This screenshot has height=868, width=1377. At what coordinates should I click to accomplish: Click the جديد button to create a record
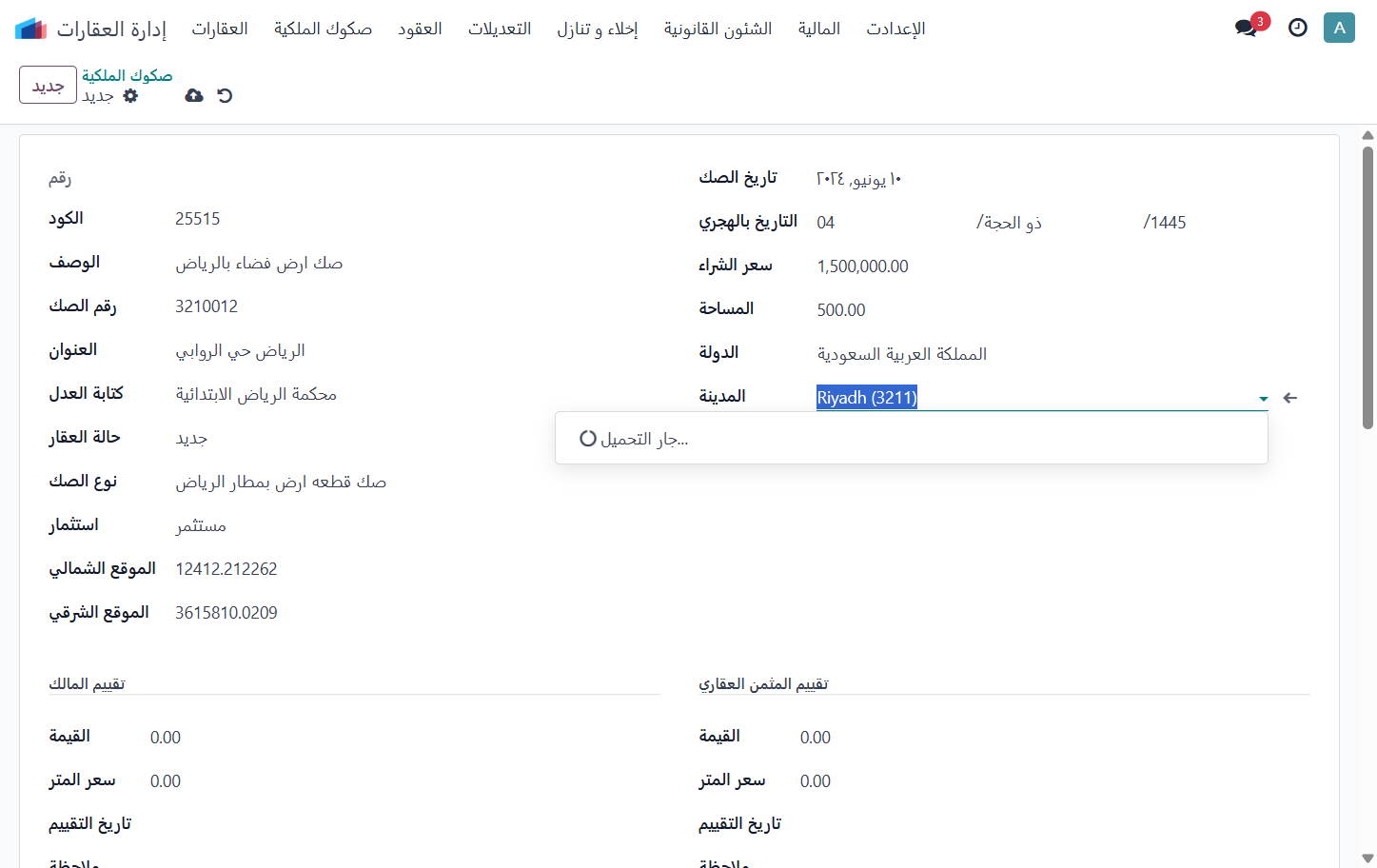click(48, 85)
